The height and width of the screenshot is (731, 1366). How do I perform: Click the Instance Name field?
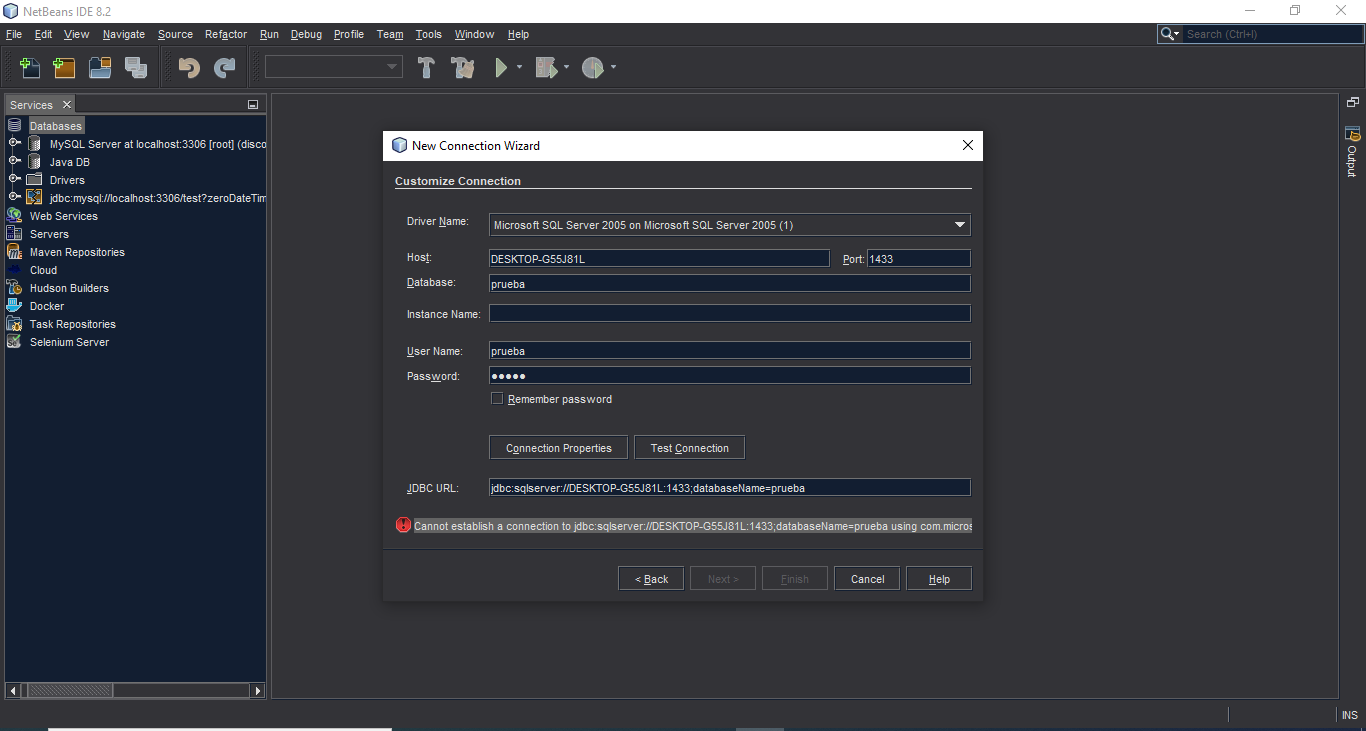[x=729, y=314]
